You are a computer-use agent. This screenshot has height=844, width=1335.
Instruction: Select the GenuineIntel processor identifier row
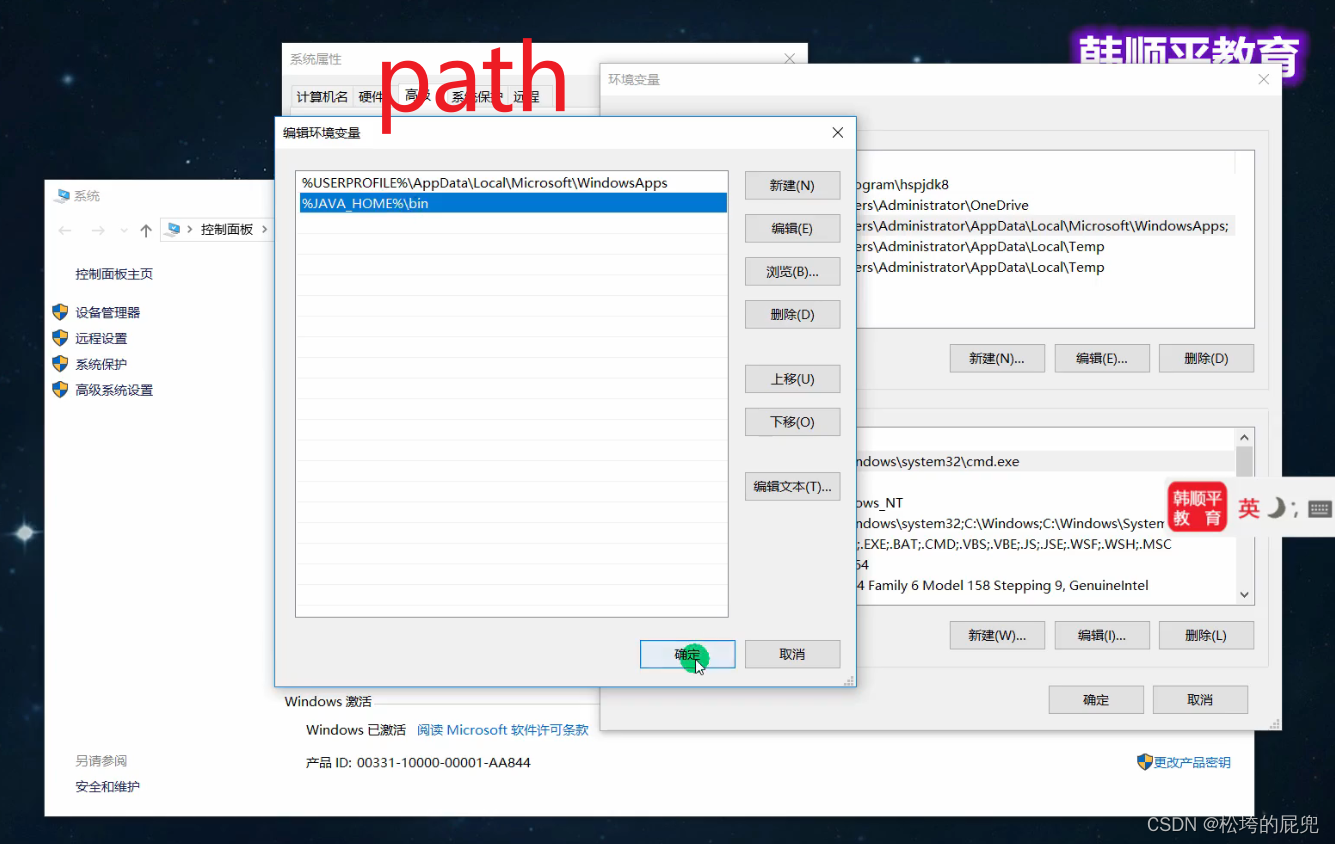pyautogui.click(x=1044, y=586)
